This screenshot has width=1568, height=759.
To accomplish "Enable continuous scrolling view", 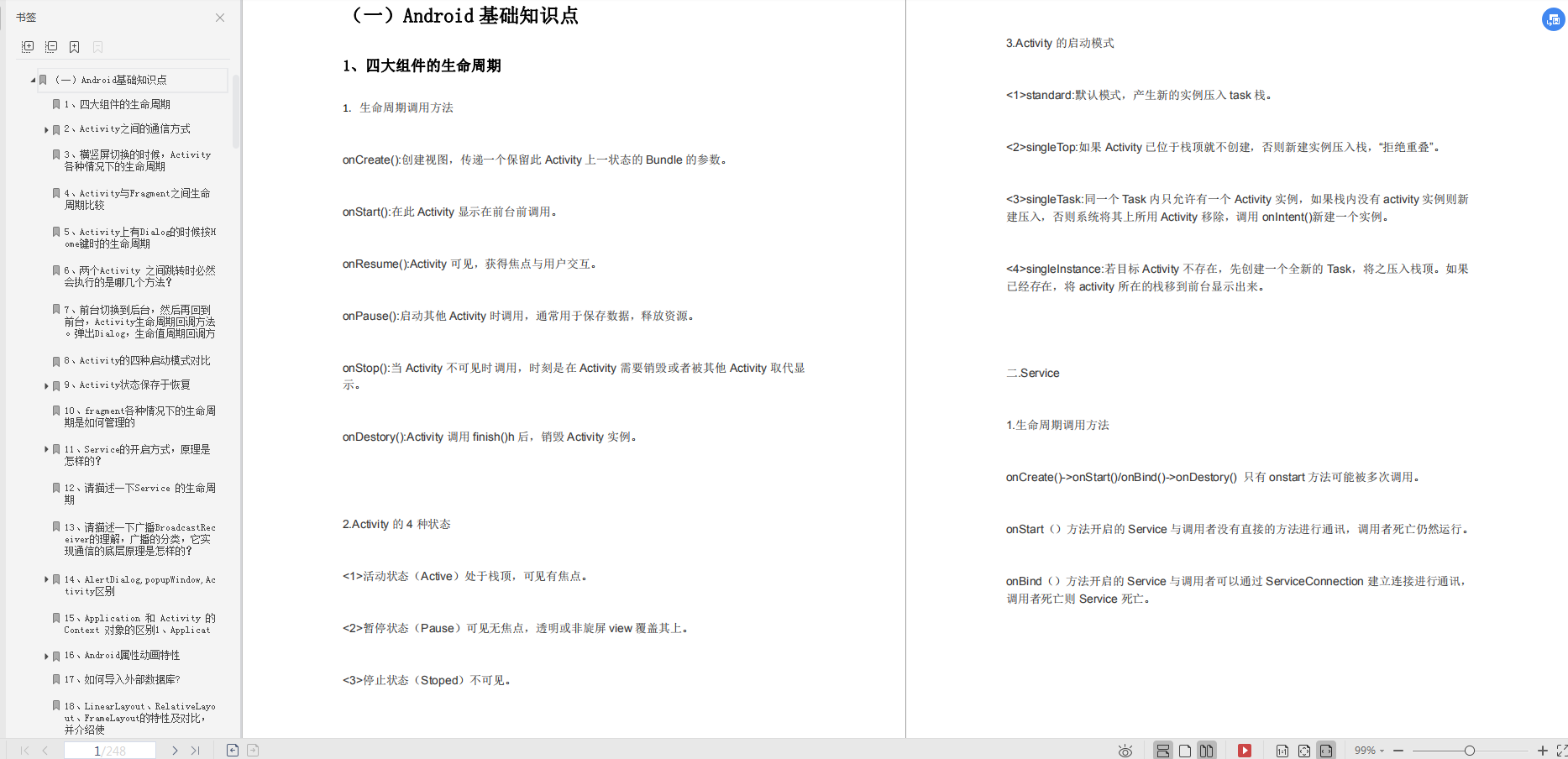I will 1162,751.
